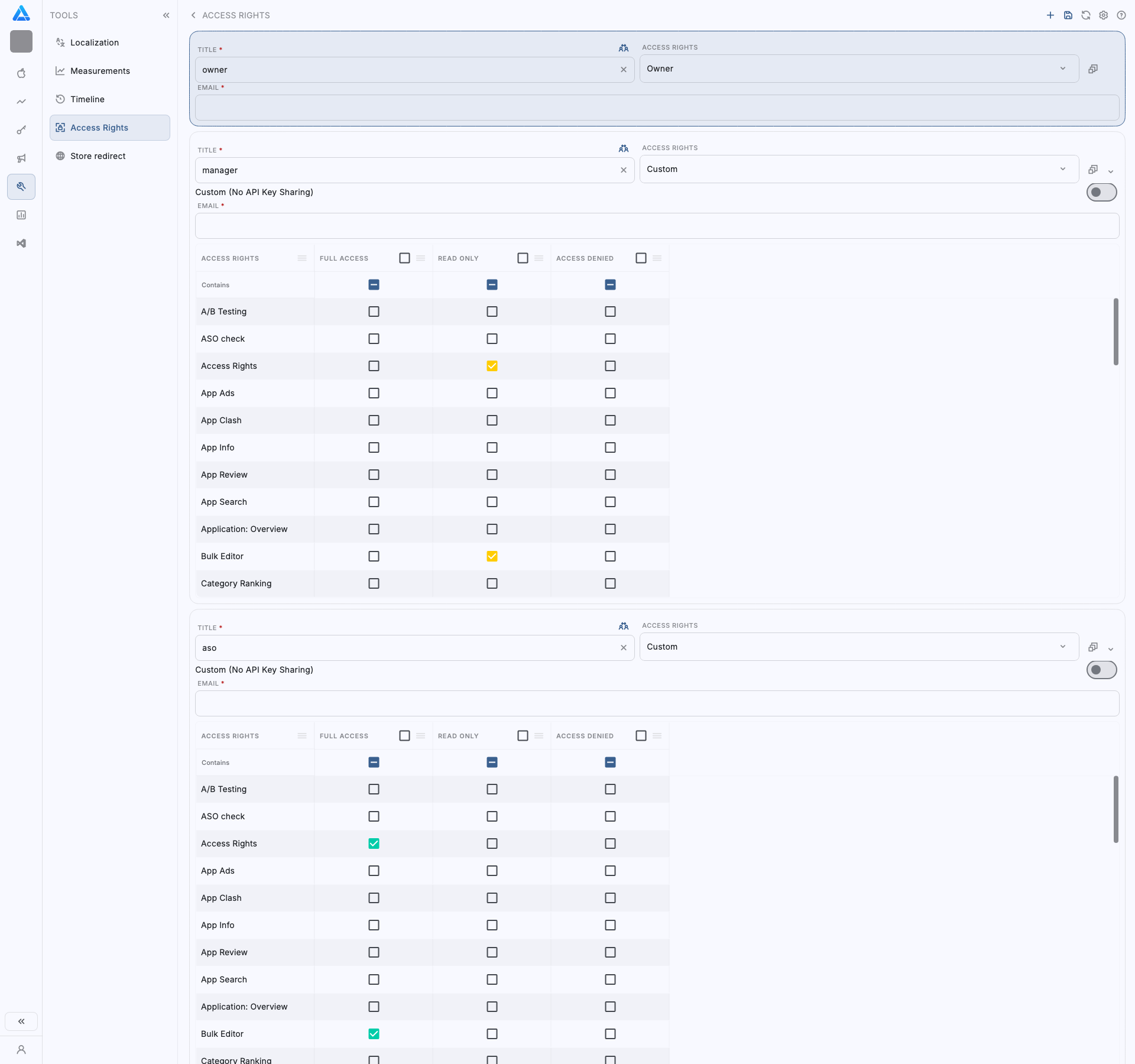Click the refresh icon in top toolbar
This screenshot has width=1135, height=1064.
1085,15
